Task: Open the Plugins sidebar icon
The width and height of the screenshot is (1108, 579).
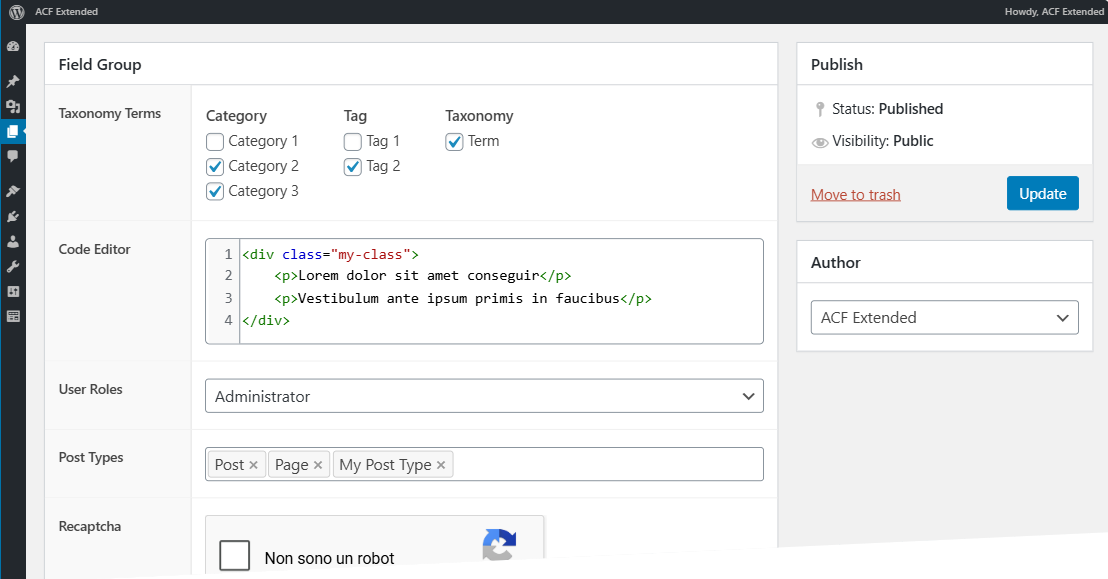Action: 13,216
